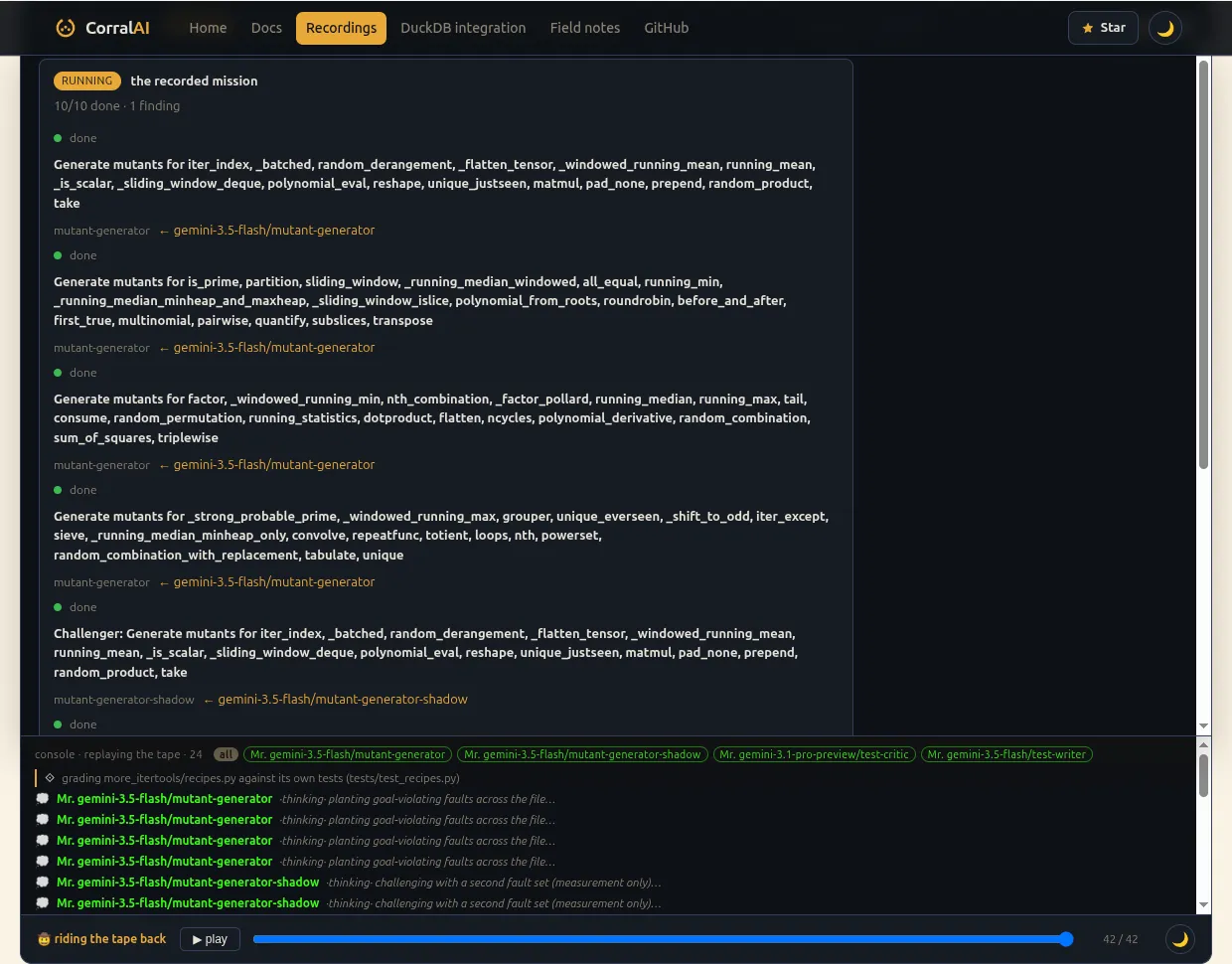Filter console by mutant-generator-shadow chip
Screen dimensions: 1232x964
coord(582,754)
